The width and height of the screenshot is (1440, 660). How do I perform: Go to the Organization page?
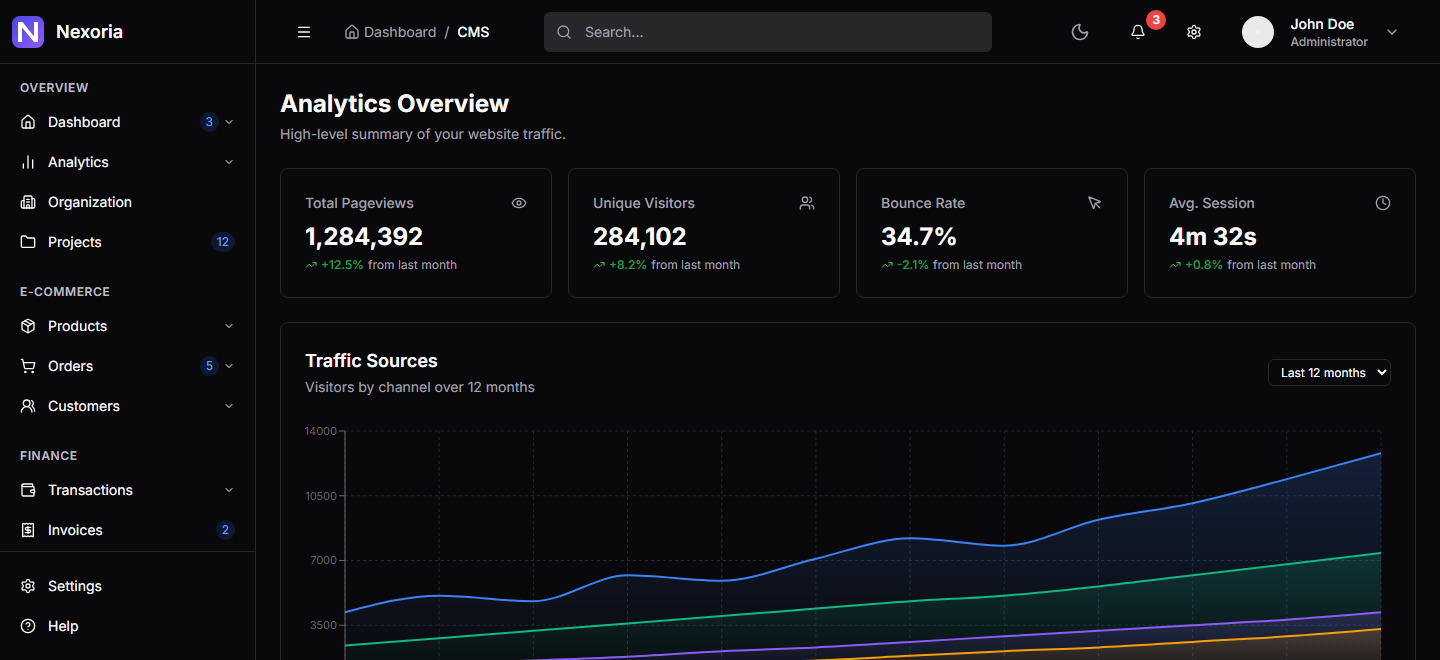pyautogui.click(x=127, y=202)
